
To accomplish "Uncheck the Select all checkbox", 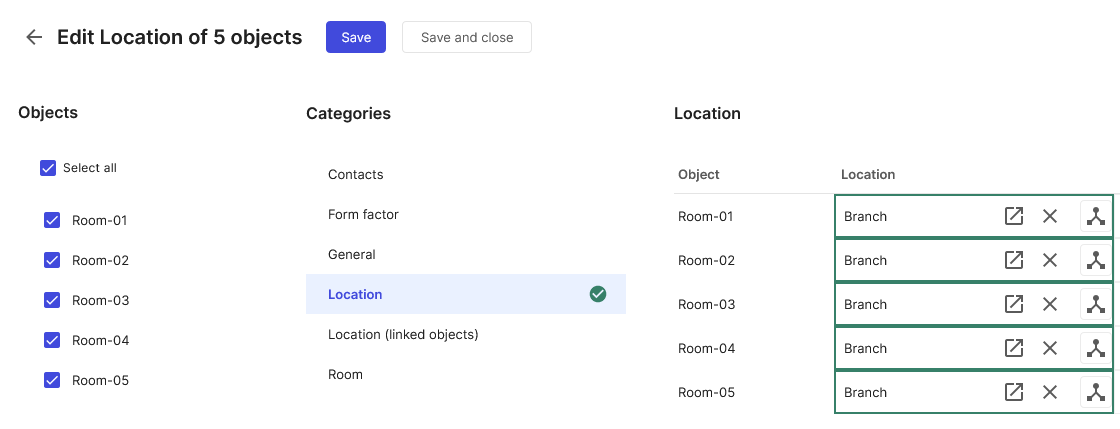I will pyautogui.click(x=48, y=168).
